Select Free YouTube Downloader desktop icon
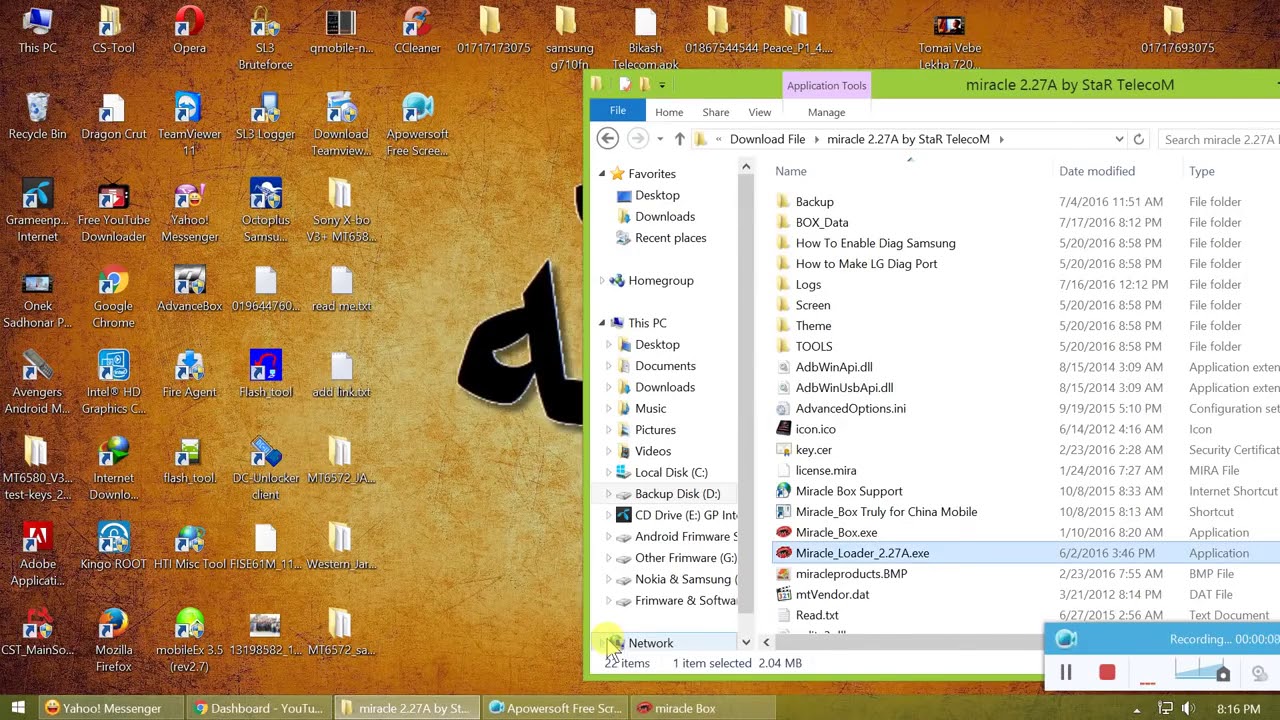1280x720 pixels. 113,210
